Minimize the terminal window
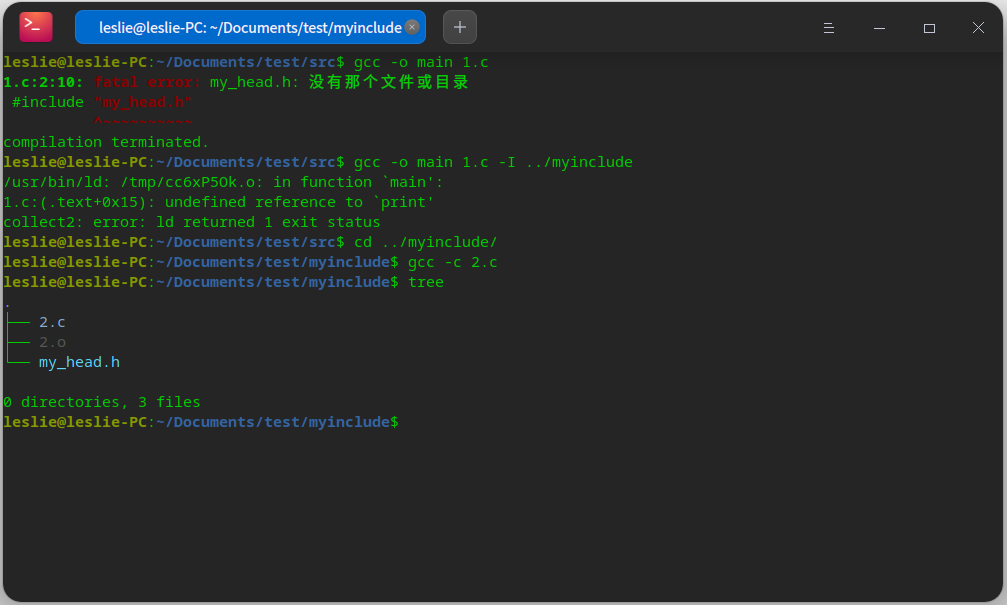The width and height of the screenshot is (1007, 605). tap(879, 28)
